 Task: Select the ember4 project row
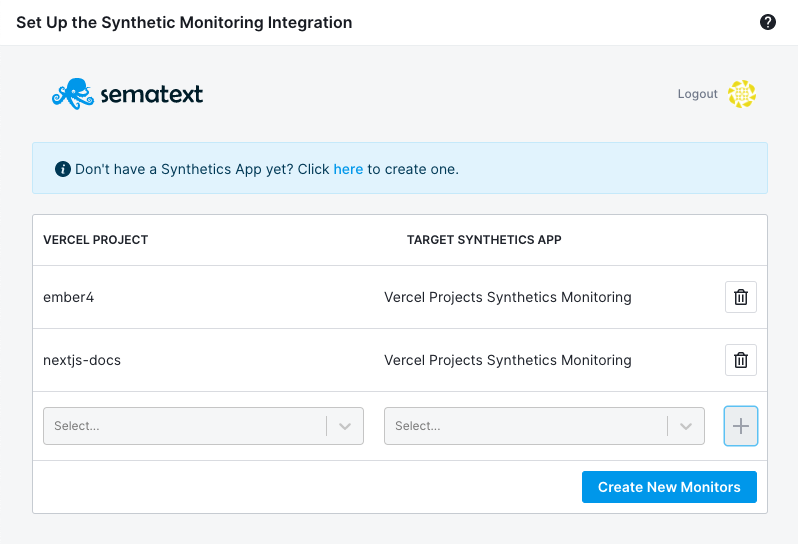click(x=400, y=297)
